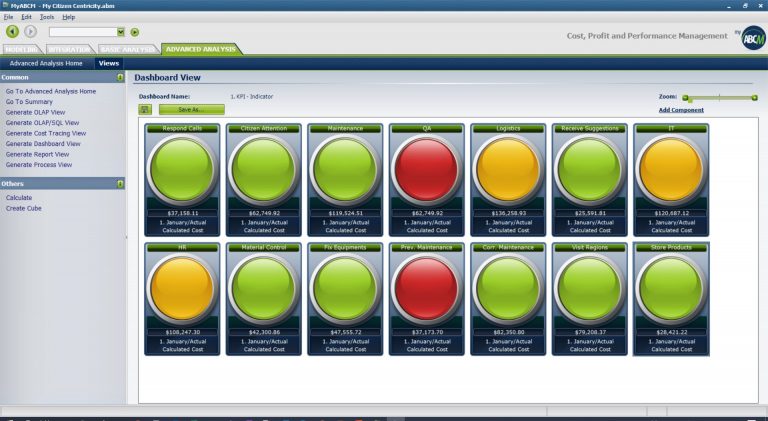
Task: Open the toolbar combo box dropdown
Action: [x=122, y=32]
